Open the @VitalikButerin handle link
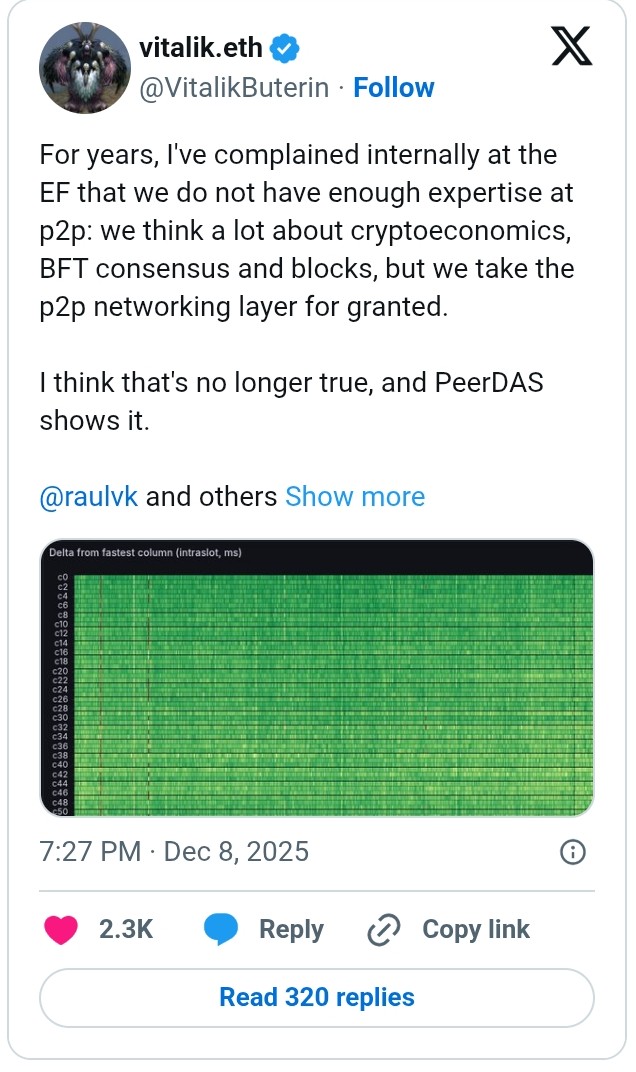This screenshot has height=1072, width=636. click(234, 88)
